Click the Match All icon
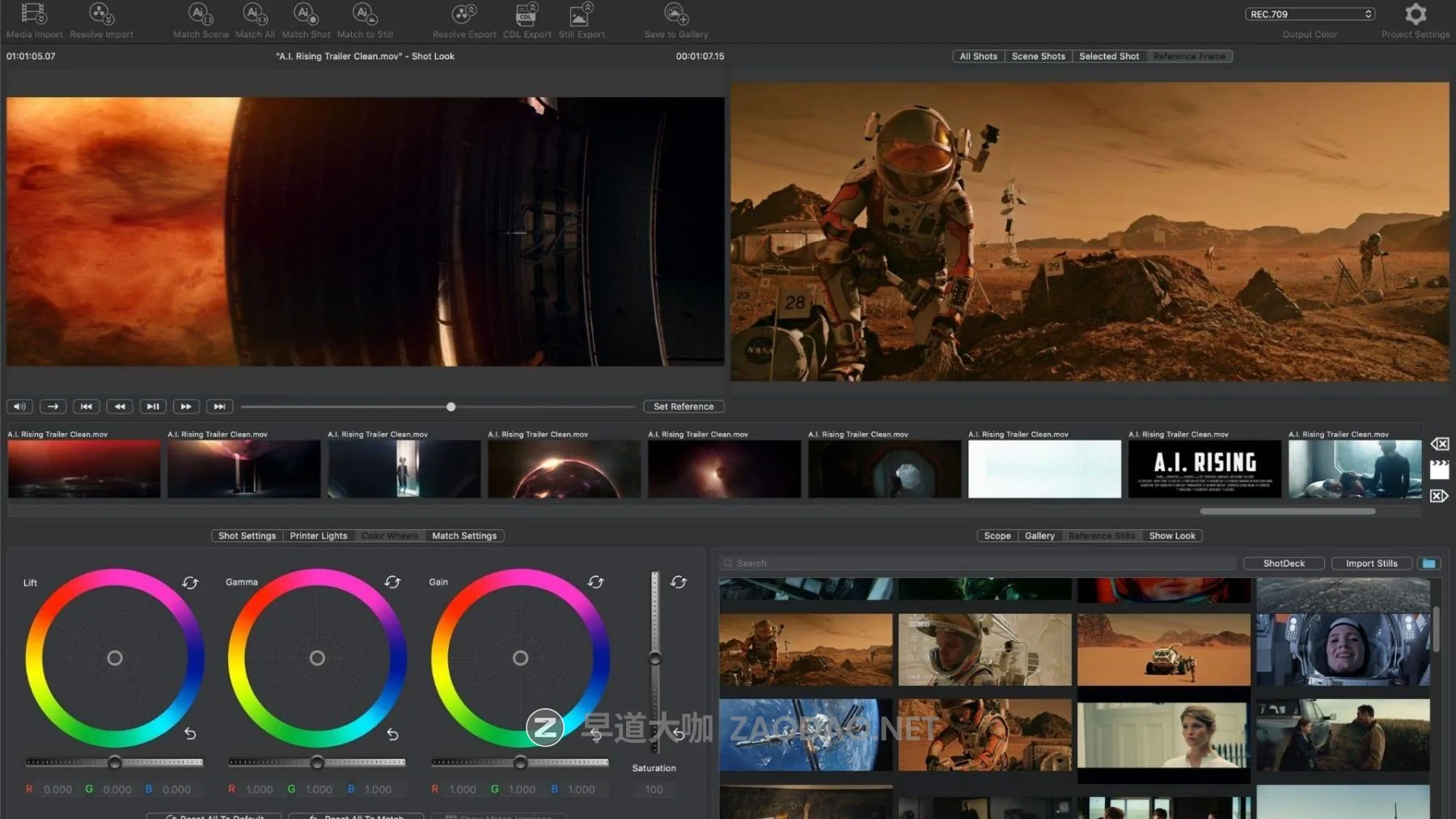Image resolution: width=1456 pixels, height=819 pixels. tap(255, 15)
